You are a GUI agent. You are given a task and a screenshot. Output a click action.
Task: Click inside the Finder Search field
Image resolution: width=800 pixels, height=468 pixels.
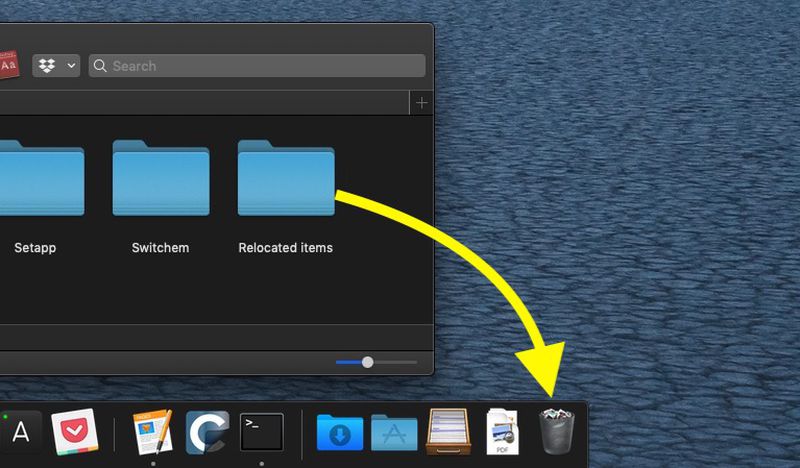click(257, 66)
